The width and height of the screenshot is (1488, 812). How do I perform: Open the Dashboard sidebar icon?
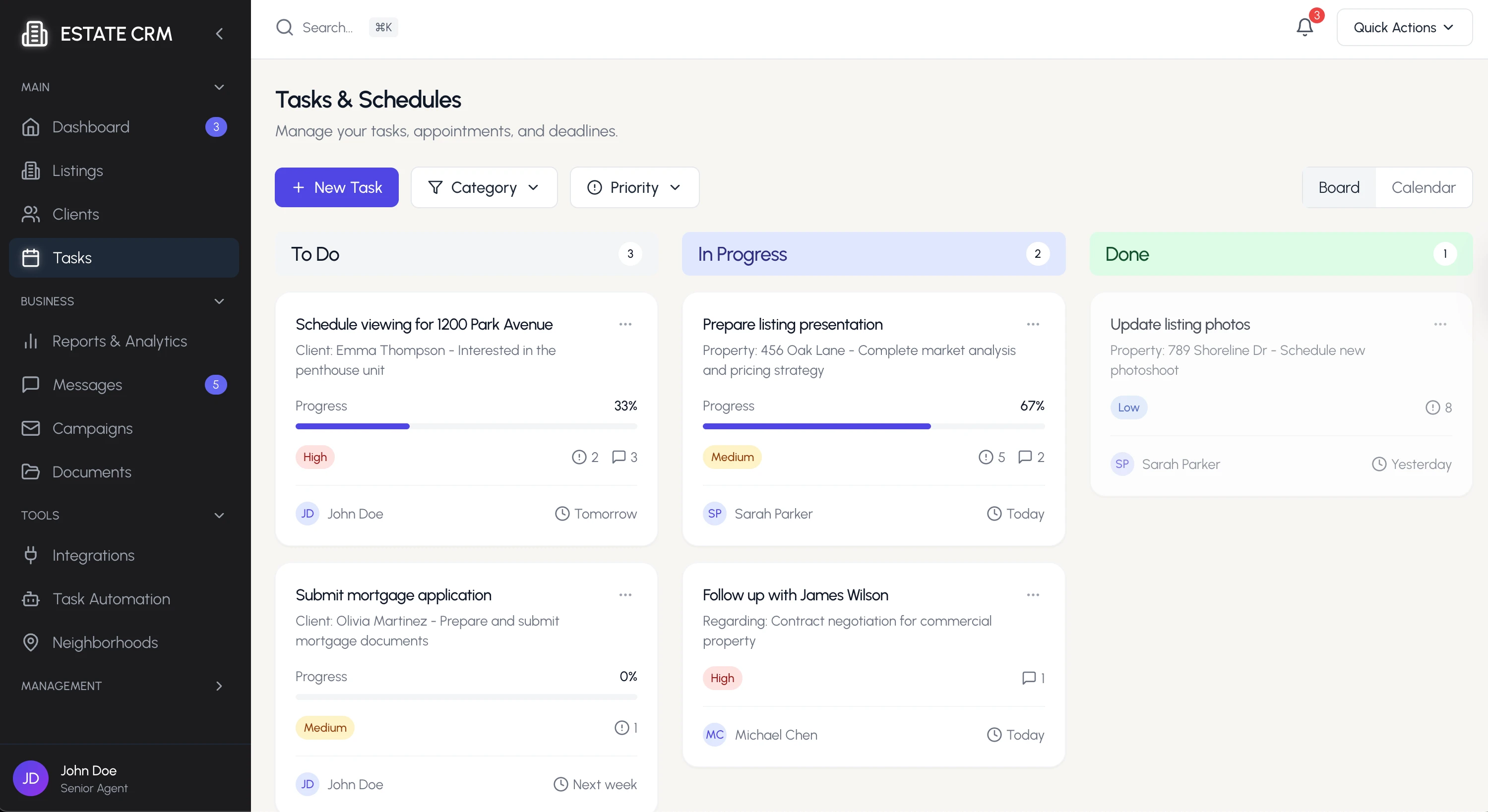(x=31, y=126)
